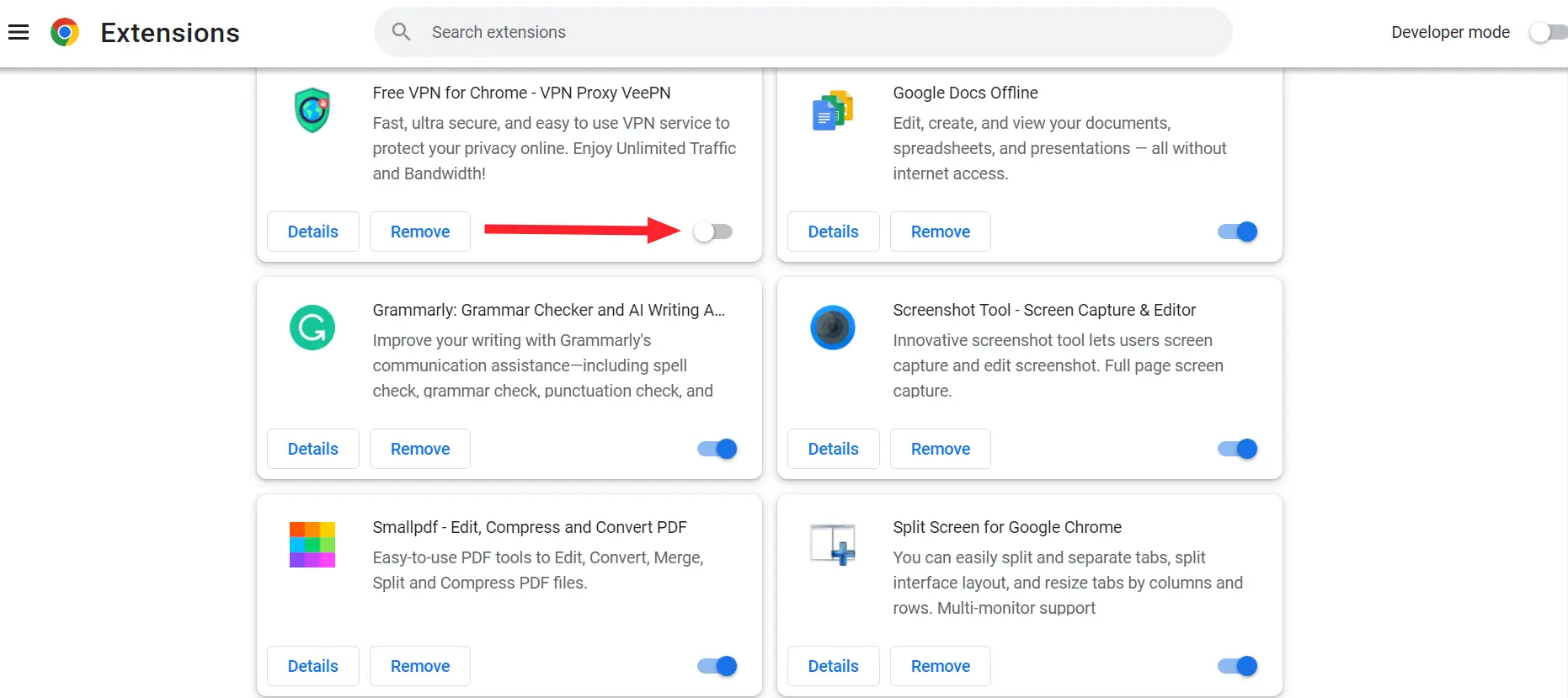Viewport: 1568px width, 698px height.
Task: Click the 'Edit, create, and view your documents' description
Action: 1059,148
